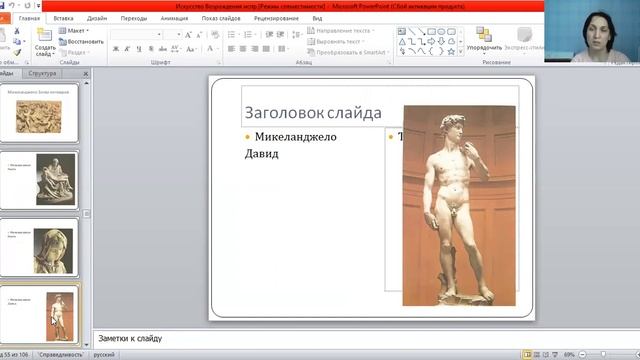
Task: Click the русский language indicator
Action: [x=104, y=355]
